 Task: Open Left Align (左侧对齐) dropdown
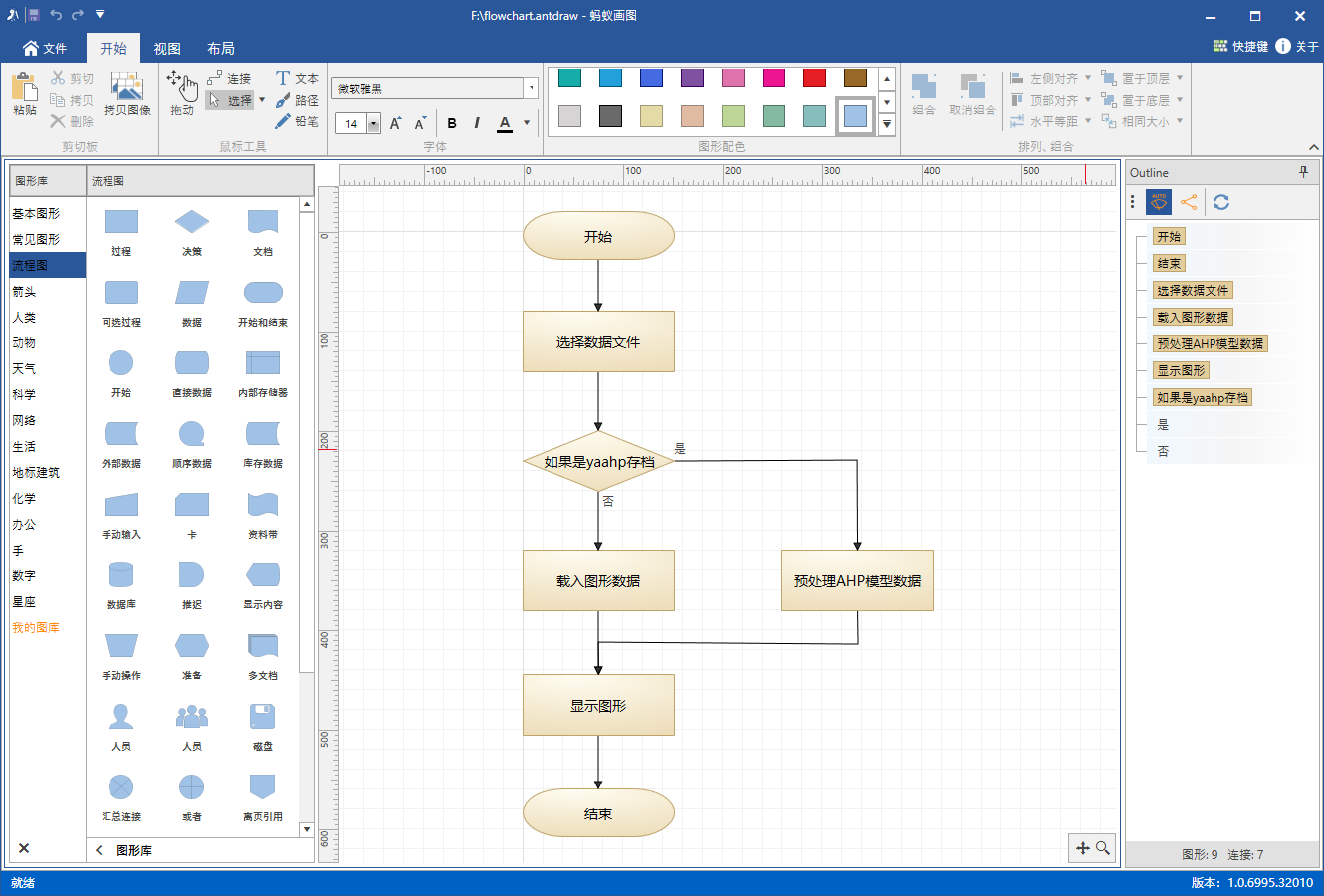(1088, 78)
